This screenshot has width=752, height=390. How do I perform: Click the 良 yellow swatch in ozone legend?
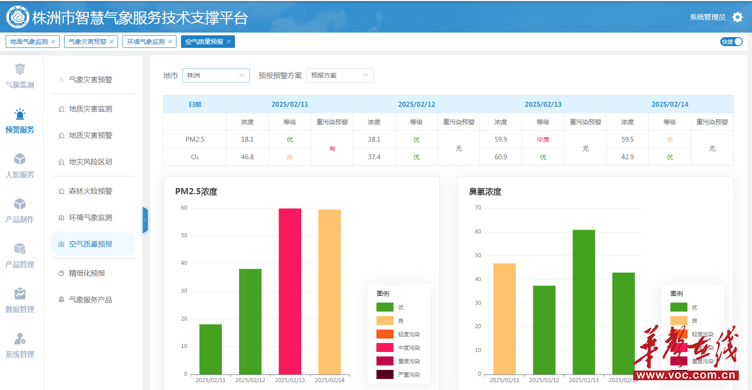(x=679, y=320)
